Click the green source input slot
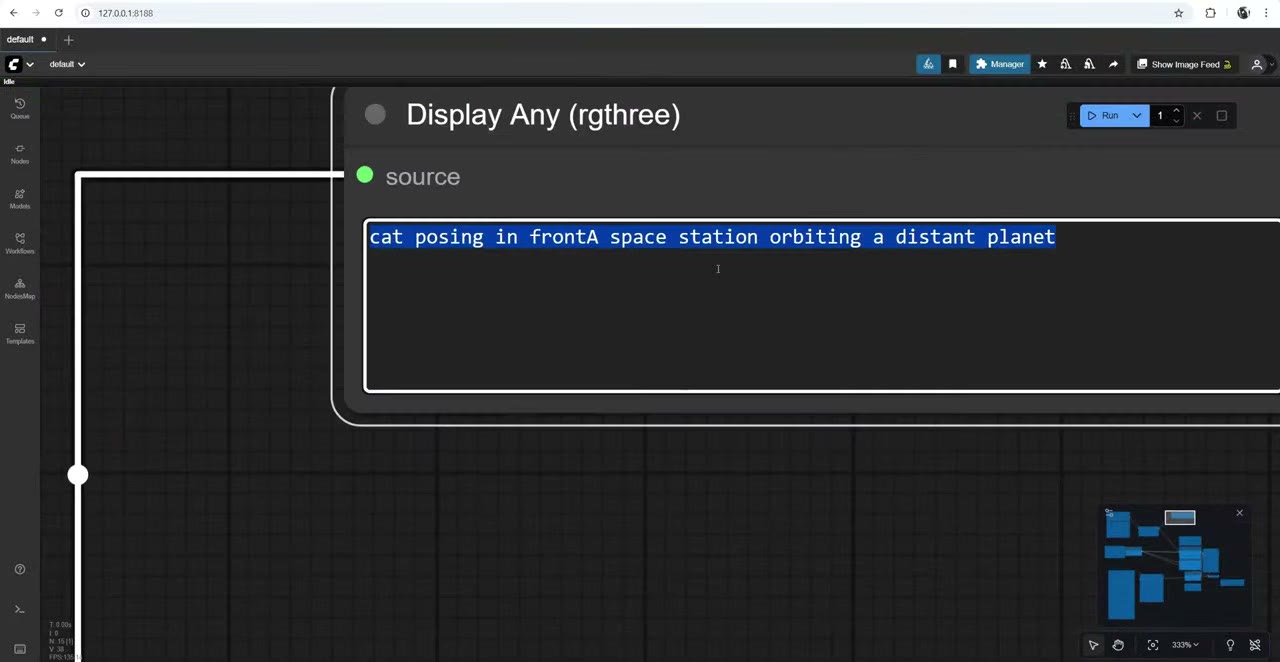Image resolution: width=1280 pixels, height=662 pixels. (364, 176)
